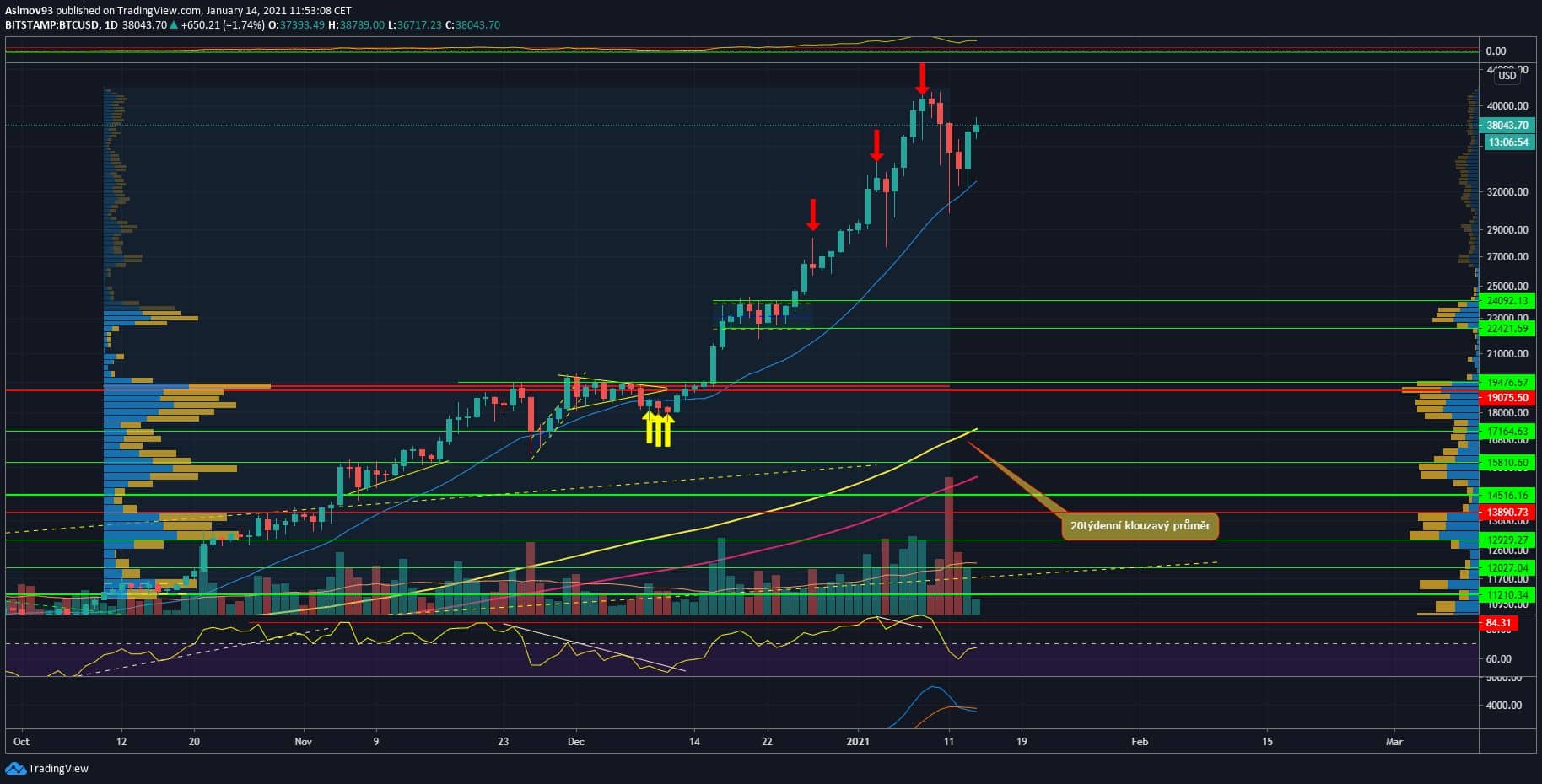Click the 2021 label on time axis
The height and width of the screenshot is (784, 1542).
(858, 742)
